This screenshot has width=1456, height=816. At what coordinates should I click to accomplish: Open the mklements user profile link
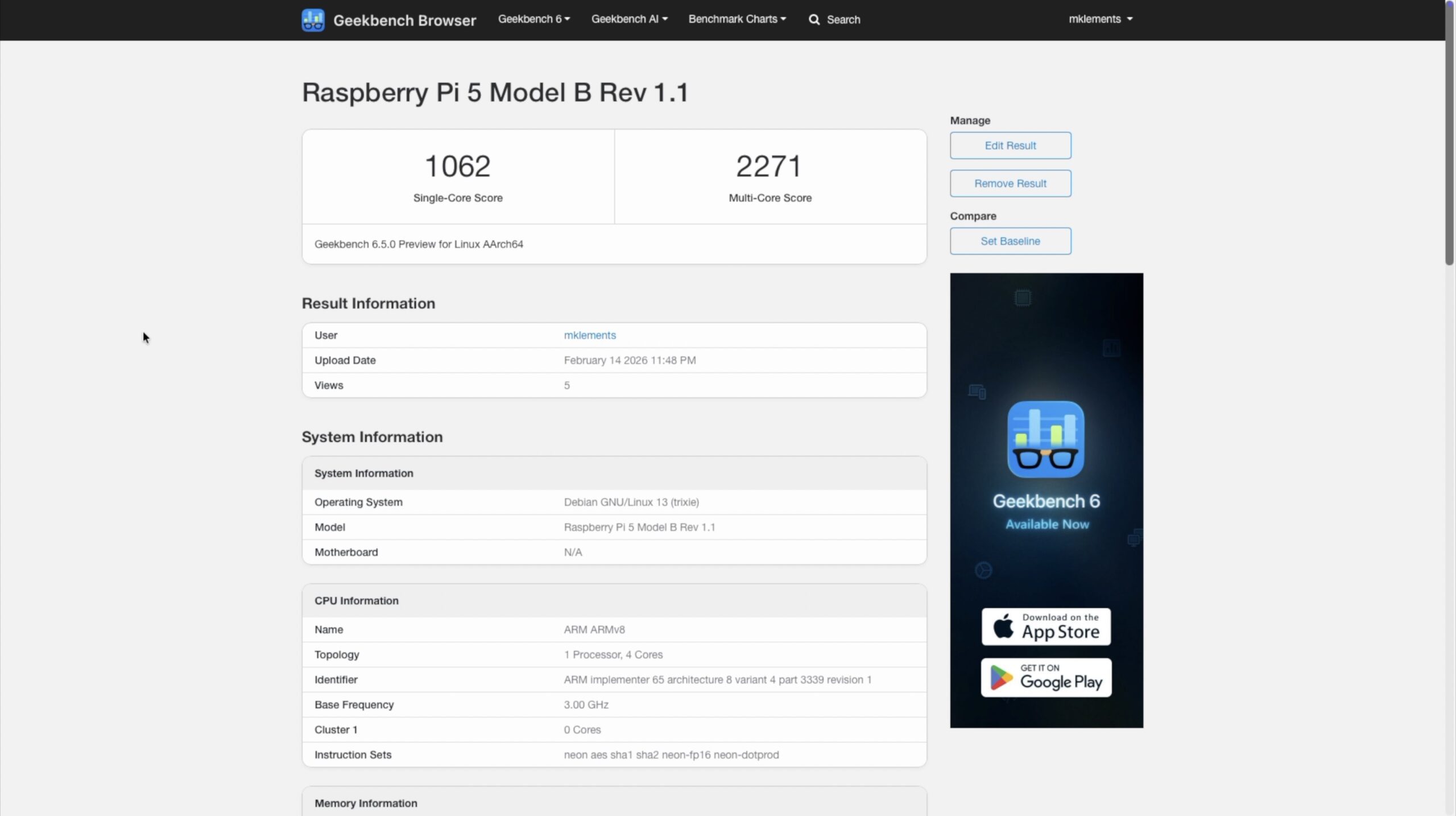tap(590, 335)
